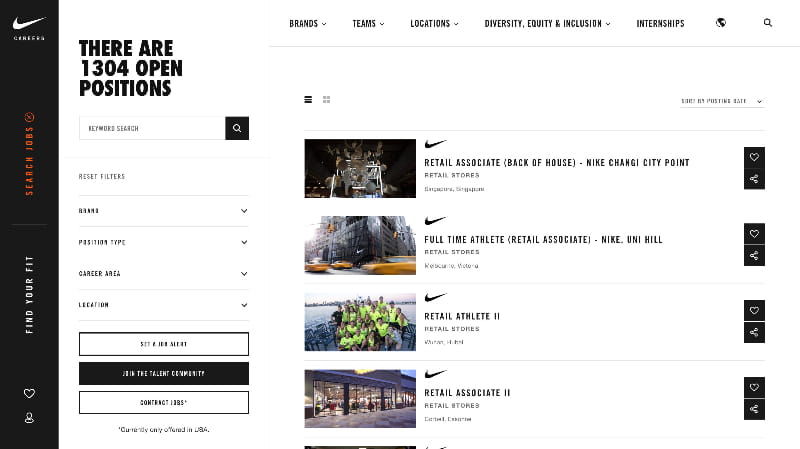Open Diversity, Equity & Inclusion menu
Screen dimensions: 800x449
tap(547, 23)
